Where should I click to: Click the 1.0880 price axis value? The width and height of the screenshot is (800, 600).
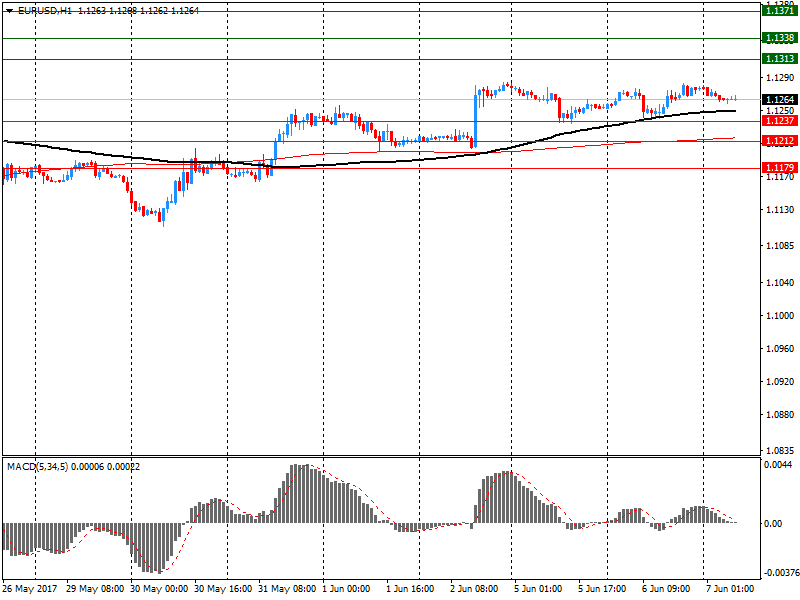(x=780, y=415)
